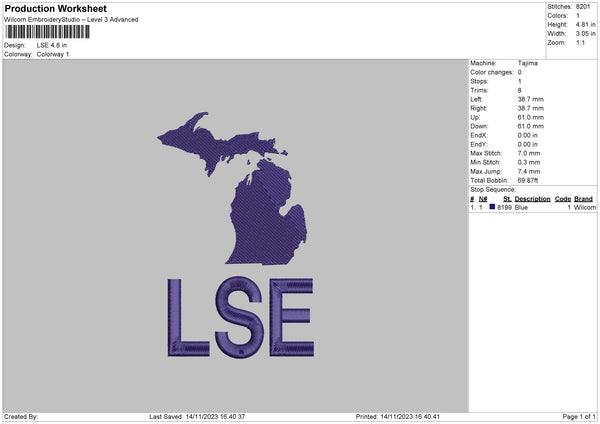Viewport: 600px width, 424px height.
Task: Click the Down value 61.0 mm
Action: [530, 126]
